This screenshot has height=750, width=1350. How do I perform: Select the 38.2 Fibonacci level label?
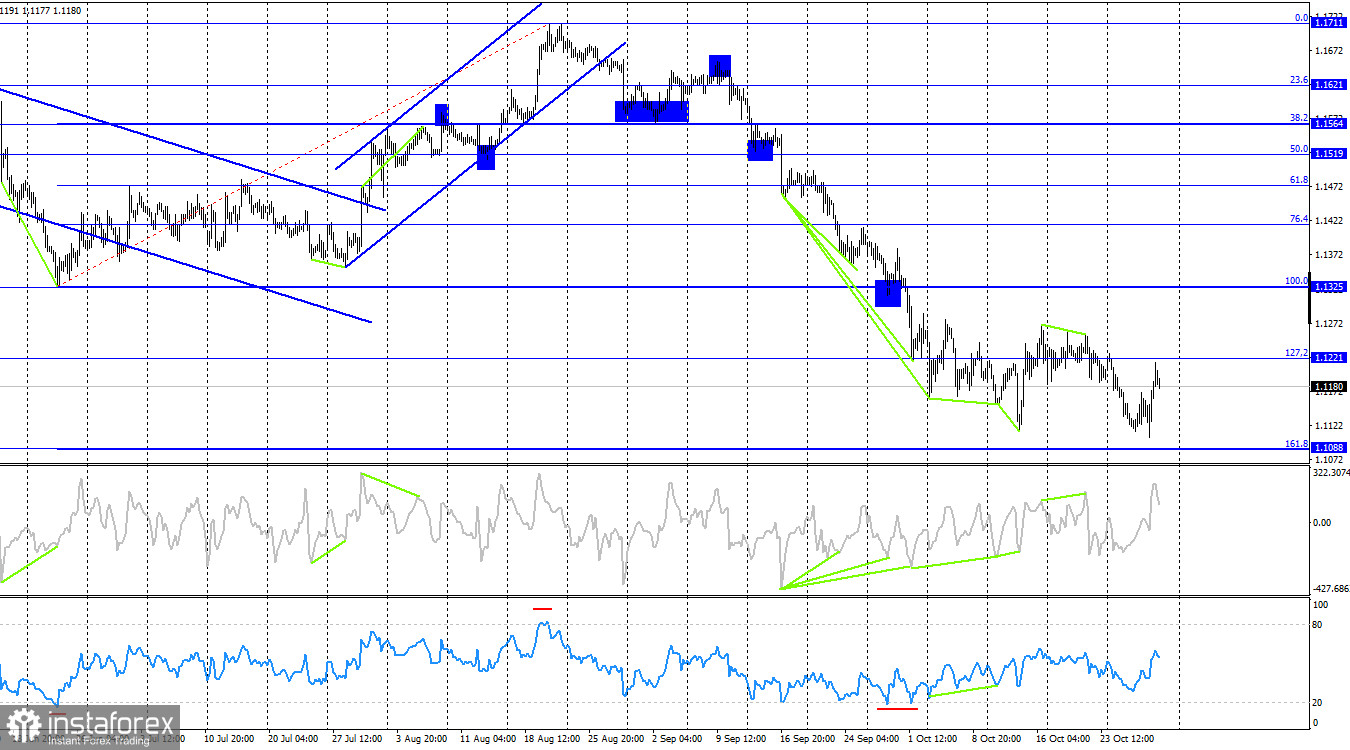pos(1299,118)
